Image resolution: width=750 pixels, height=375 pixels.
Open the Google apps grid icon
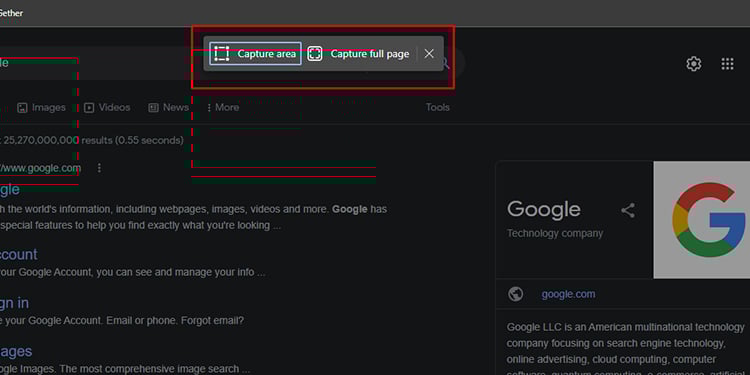tap(728, 64)
